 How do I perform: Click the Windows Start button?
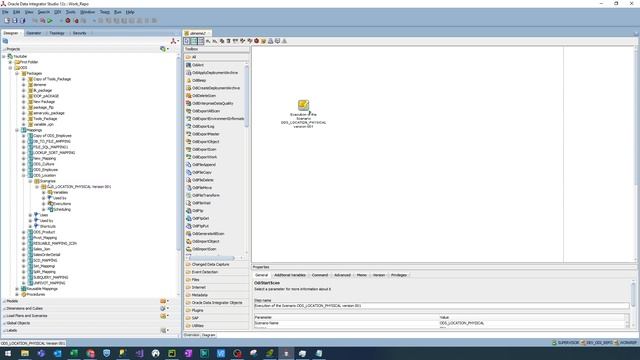point(8,353)
